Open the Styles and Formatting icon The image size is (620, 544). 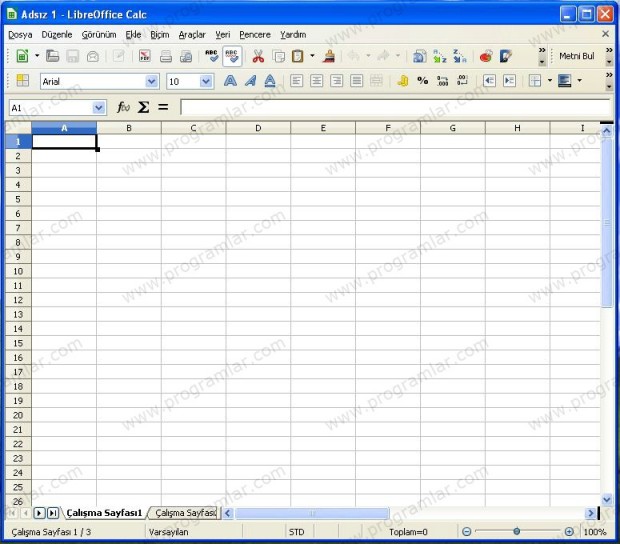pyautogui.click(x=23, y=81)
